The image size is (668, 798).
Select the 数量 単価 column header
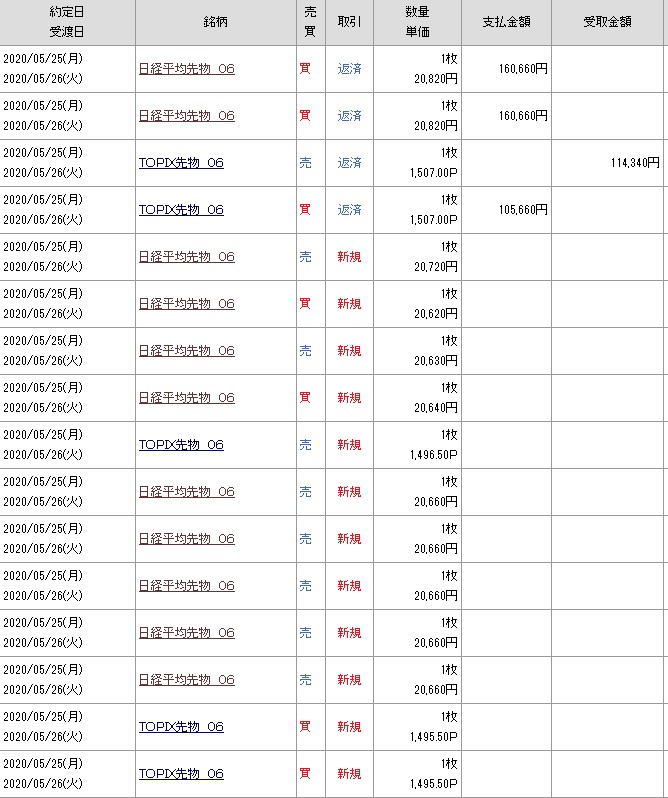pos(418,22)
